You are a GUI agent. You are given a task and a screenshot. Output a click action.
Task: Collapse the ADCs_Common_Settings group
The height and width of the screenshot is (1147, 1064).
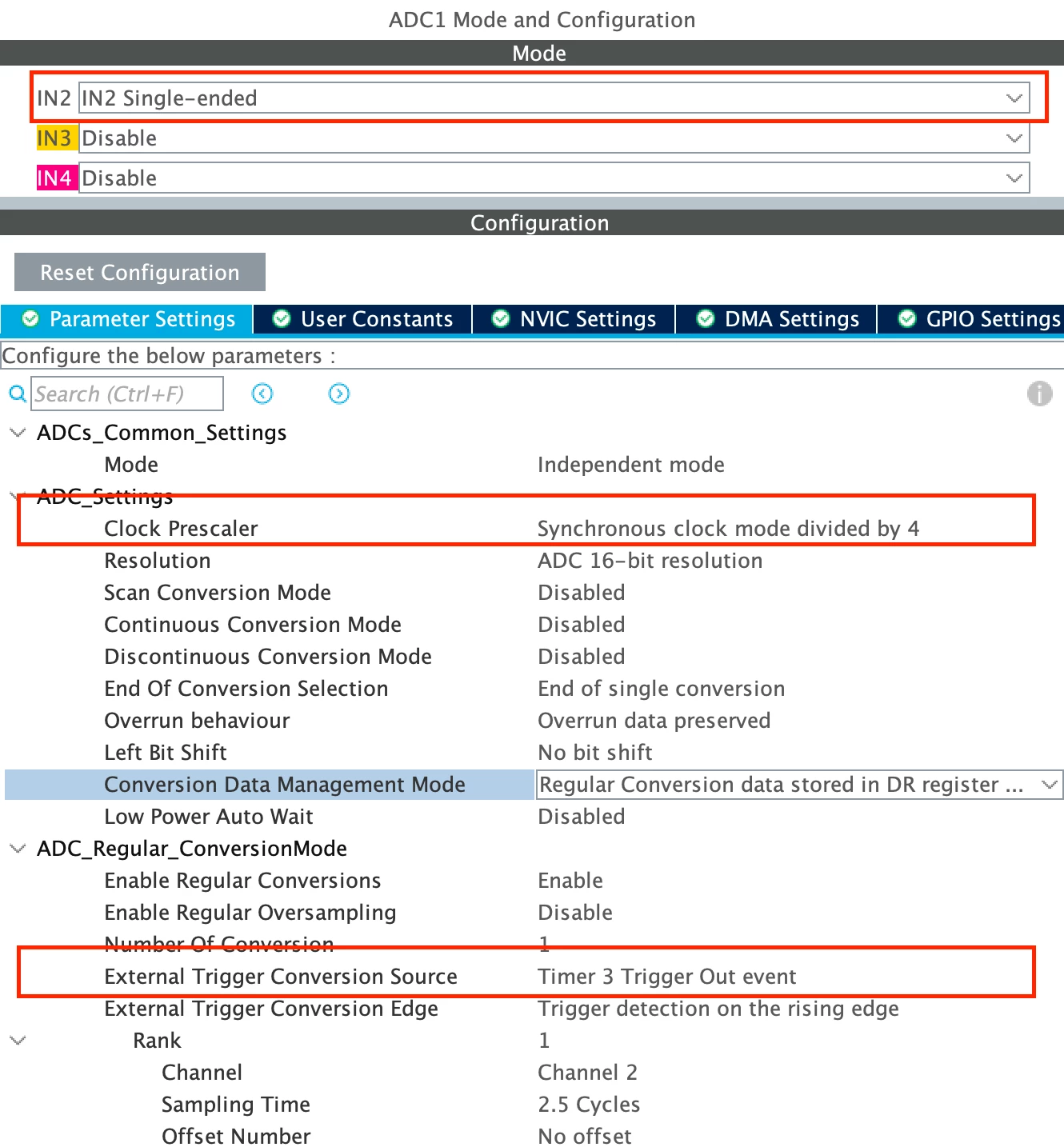[17, 433]
